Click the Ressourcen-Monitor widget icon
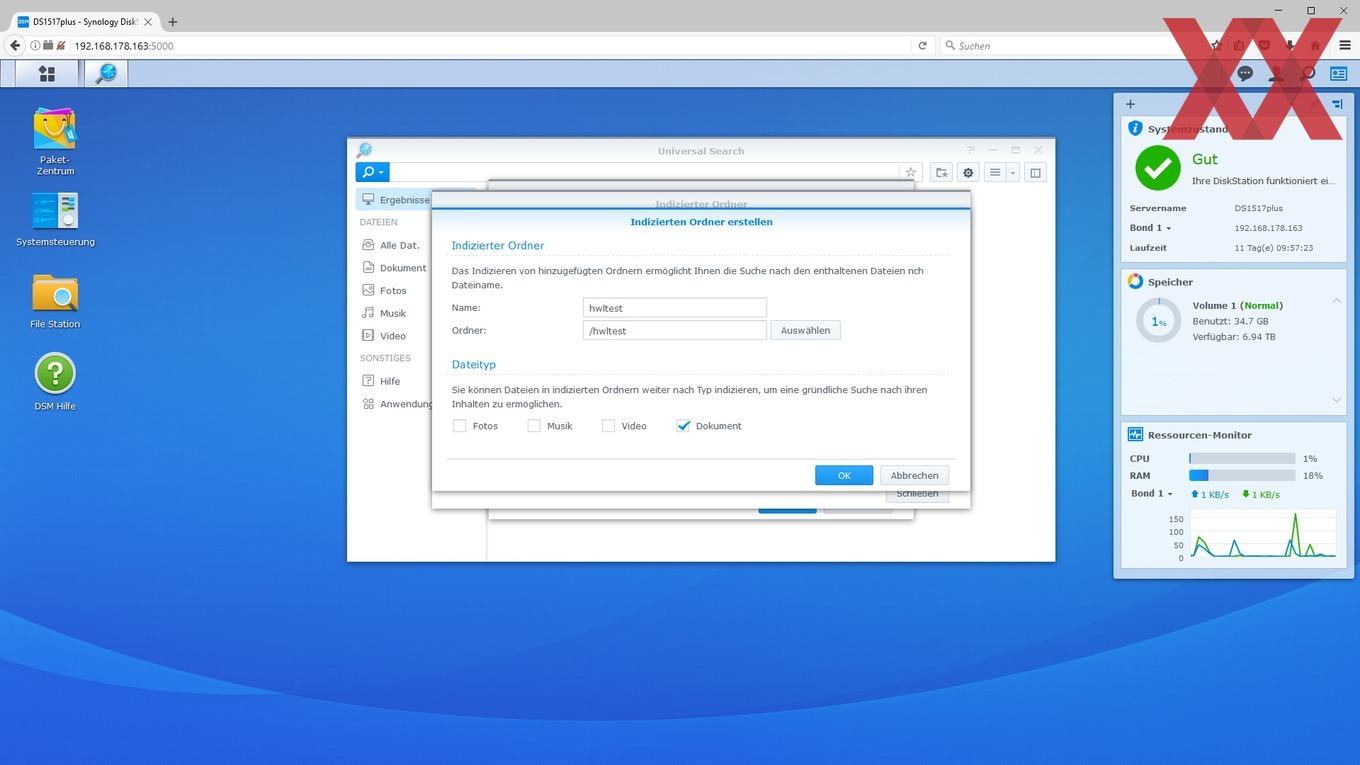This screenshot has height=765, width=1360. (x=1135, y=434)
